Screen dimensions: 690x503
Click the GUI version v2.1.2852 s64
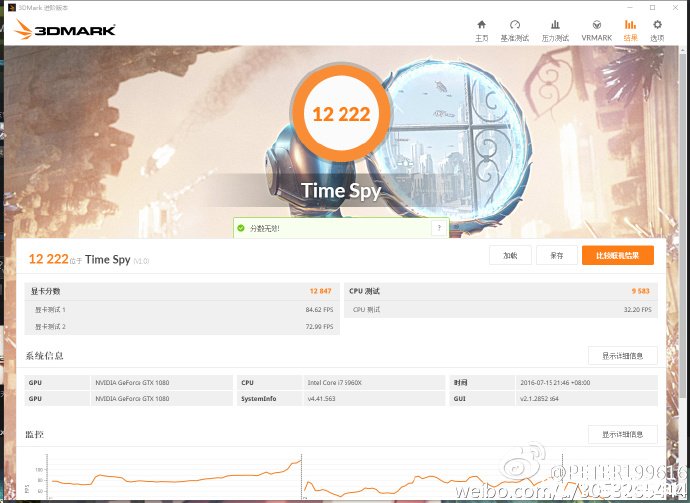point(539,399)
